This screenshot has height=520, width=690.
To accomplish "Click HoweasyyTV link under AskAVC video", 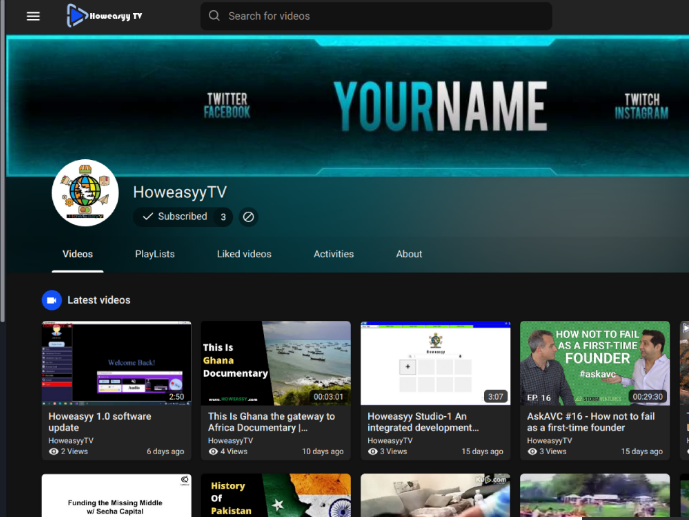I will click(549, 440).
